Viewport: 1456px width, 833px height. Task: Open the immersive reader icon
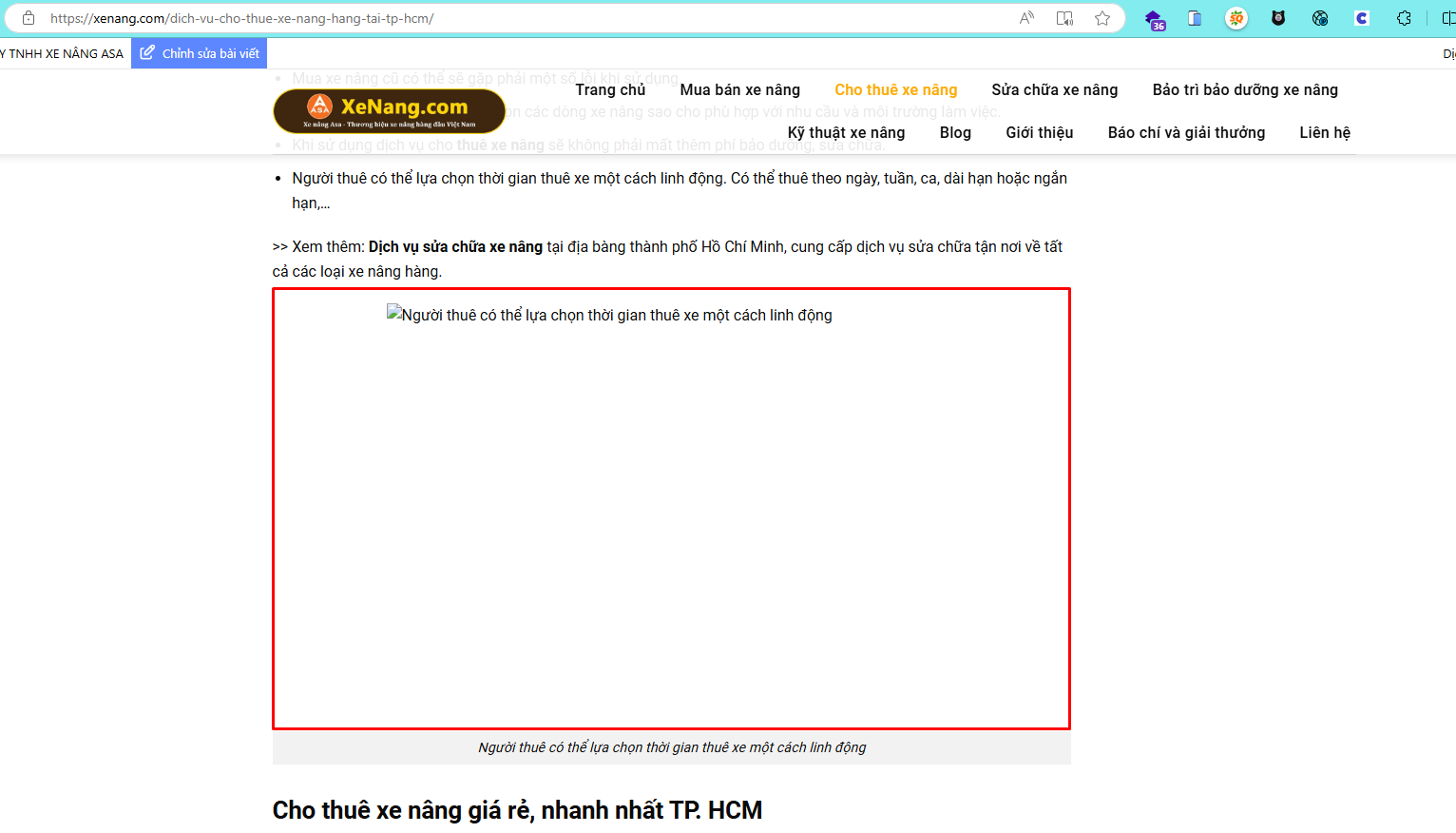pos(1064,18)
